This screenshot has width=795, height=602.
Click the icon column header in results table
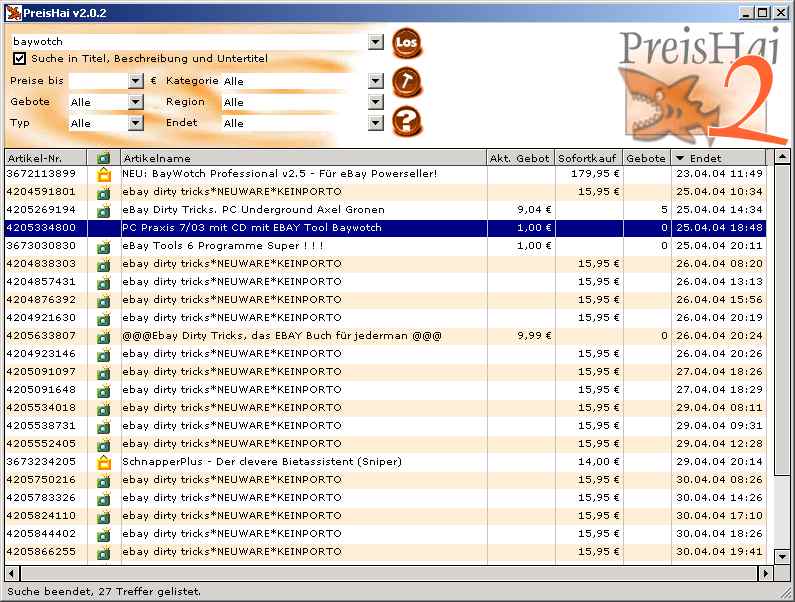pos(103,158)
